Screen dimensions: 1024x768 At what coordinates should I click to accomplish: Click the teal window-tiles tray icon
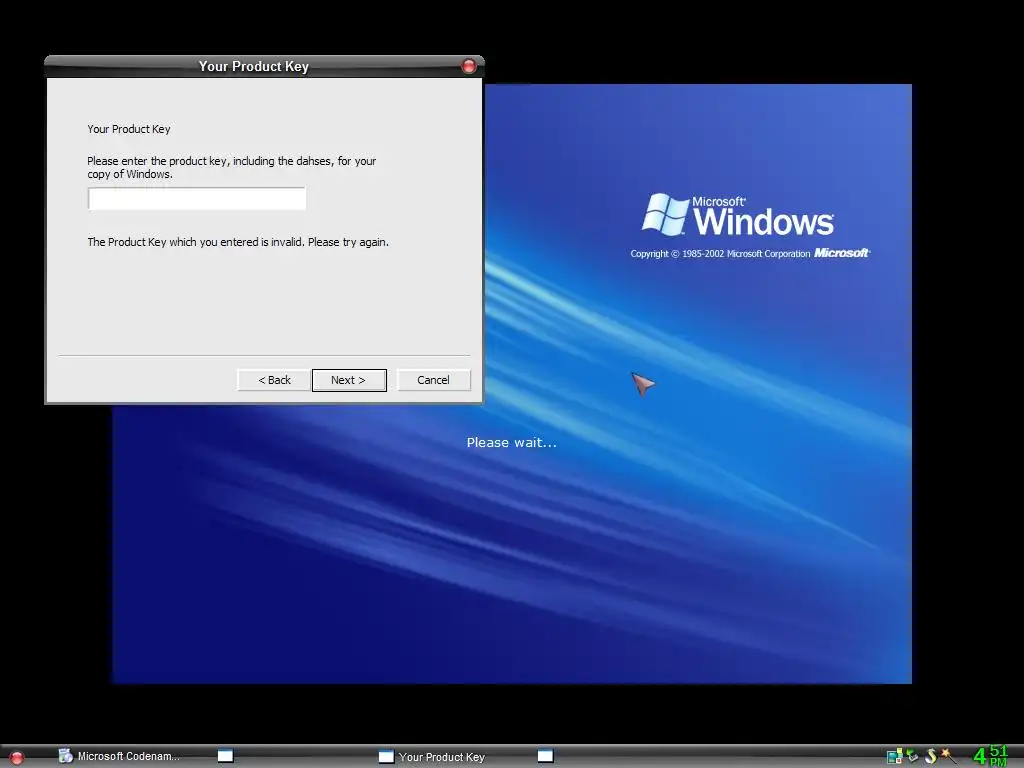894,756
